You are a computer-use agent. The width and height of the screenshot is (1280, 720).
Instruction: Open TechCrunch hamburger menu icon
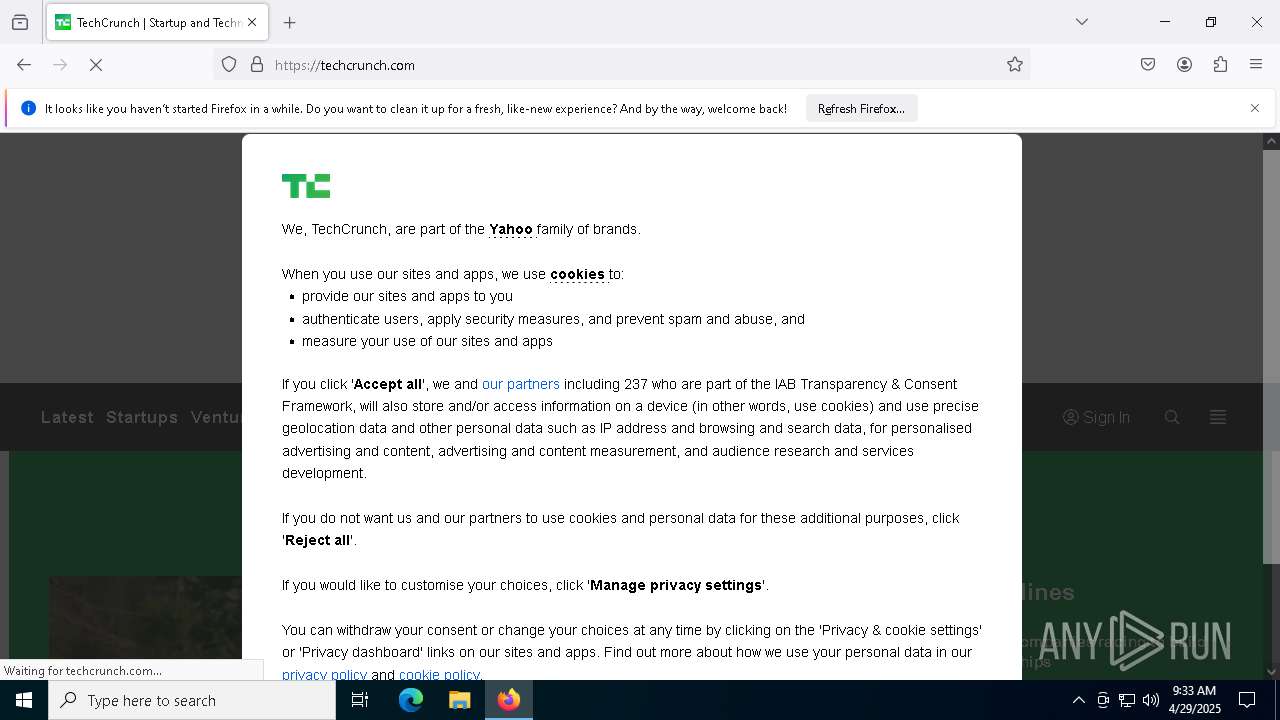coord(1218,417)
